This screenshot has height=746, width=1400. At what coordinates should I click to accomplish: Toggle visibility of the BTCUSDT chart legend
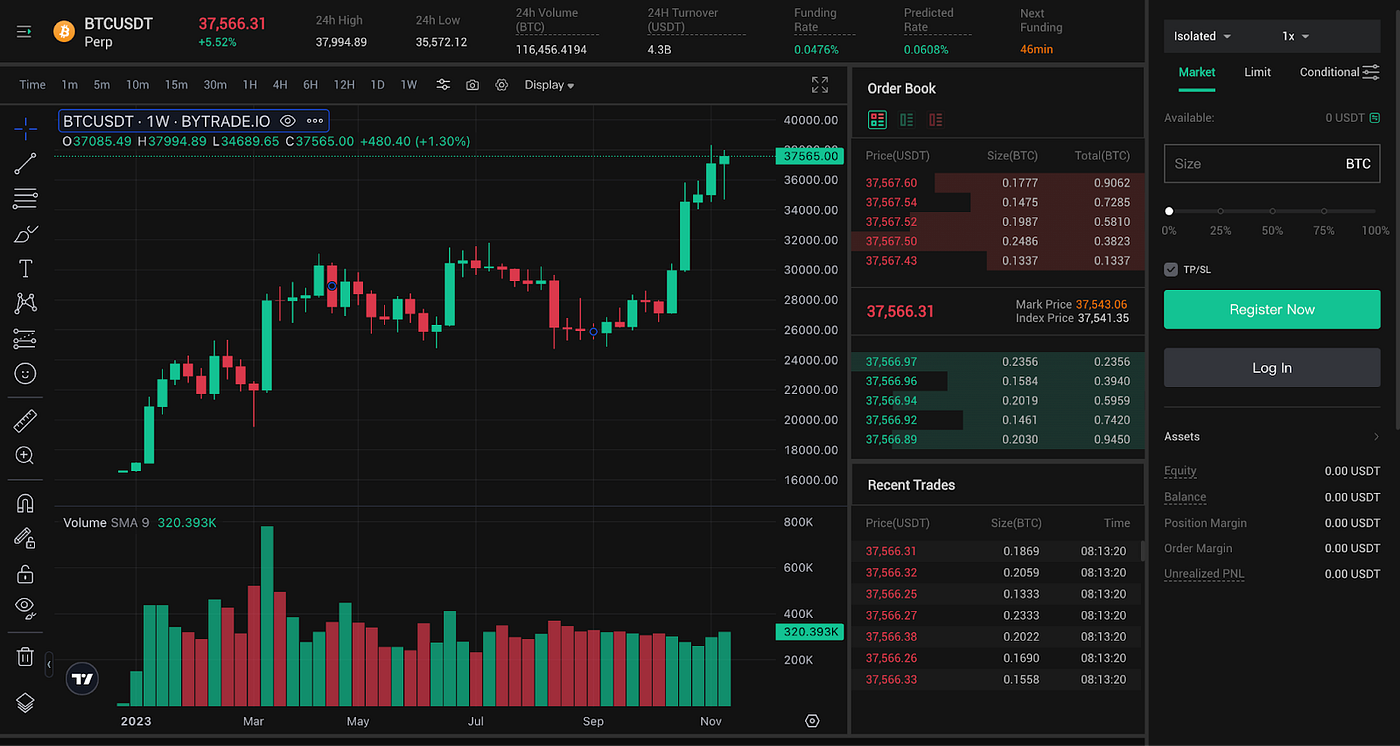pyautogui.click(x=287, y=120)
